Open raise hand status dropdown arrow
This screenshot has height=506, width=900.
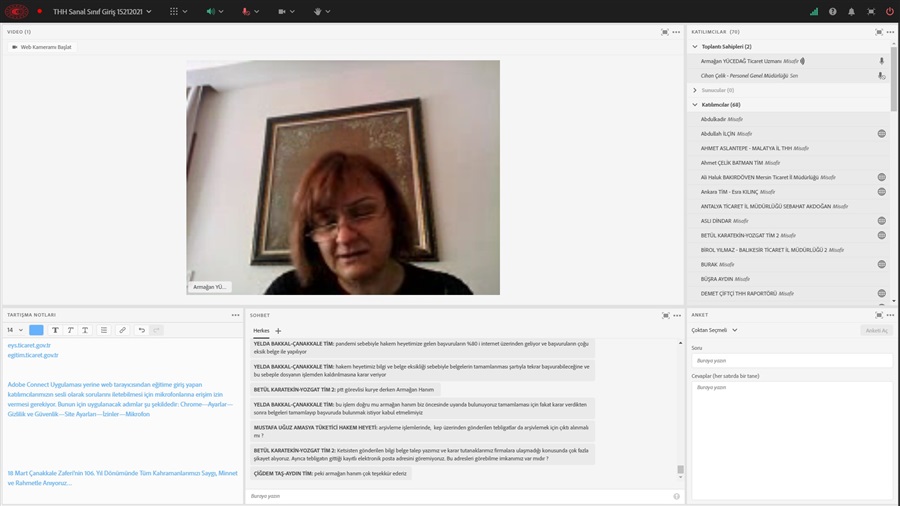click(328, 11)
